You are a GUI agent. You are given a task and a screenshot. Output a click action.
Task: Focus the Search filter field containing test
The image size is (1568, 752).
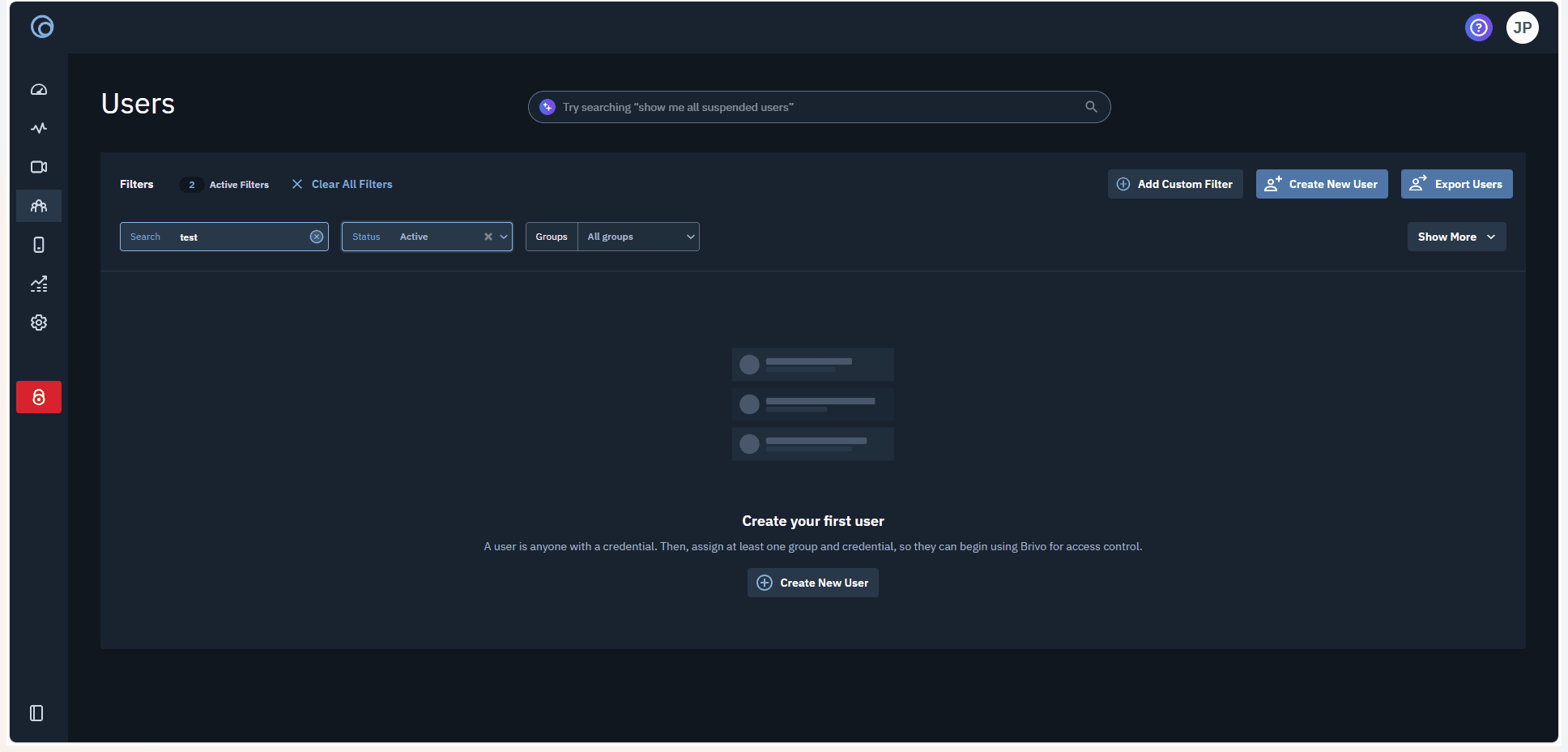click(224, 237)
